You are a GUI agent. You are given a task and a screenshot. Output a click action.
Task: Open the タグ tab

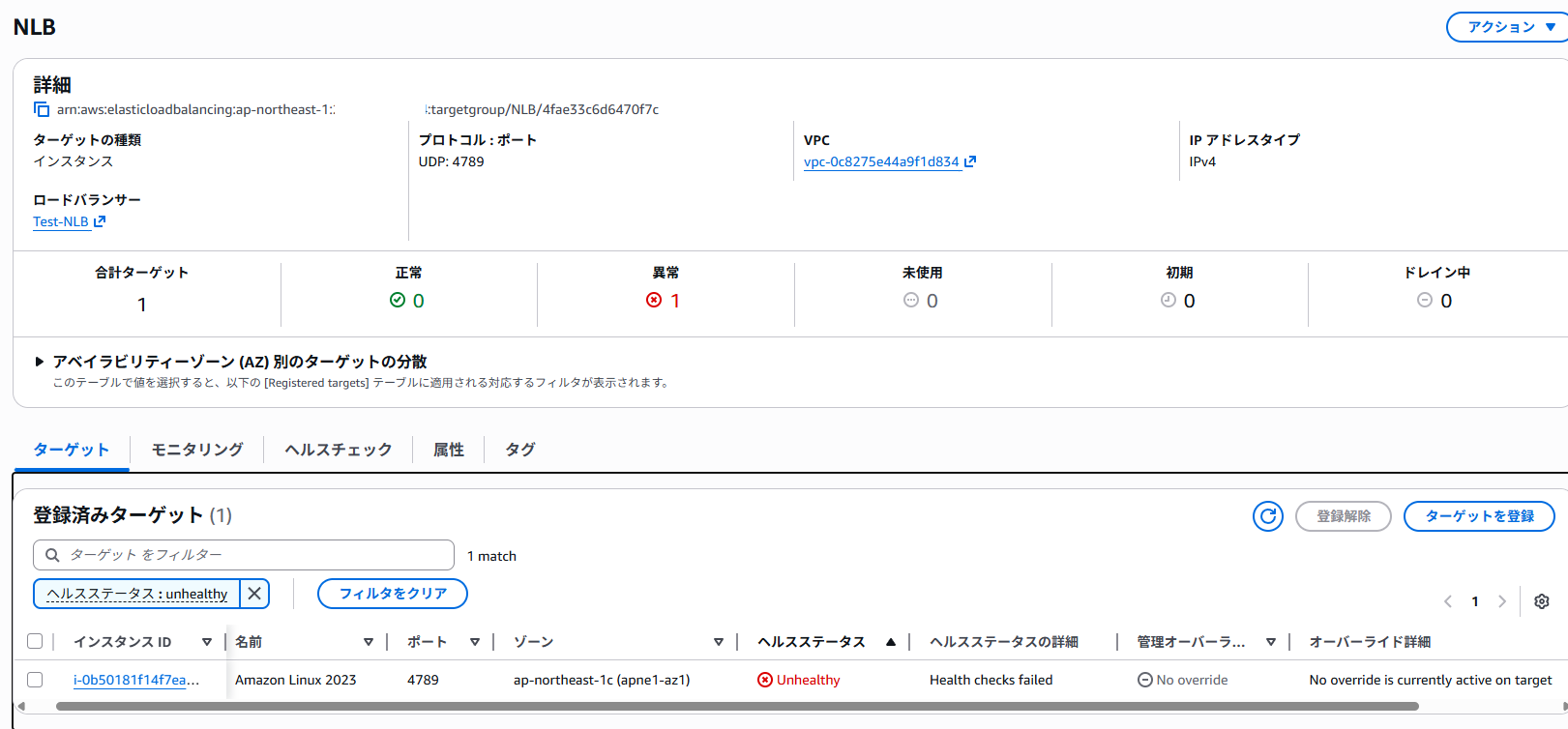(520, 450)
